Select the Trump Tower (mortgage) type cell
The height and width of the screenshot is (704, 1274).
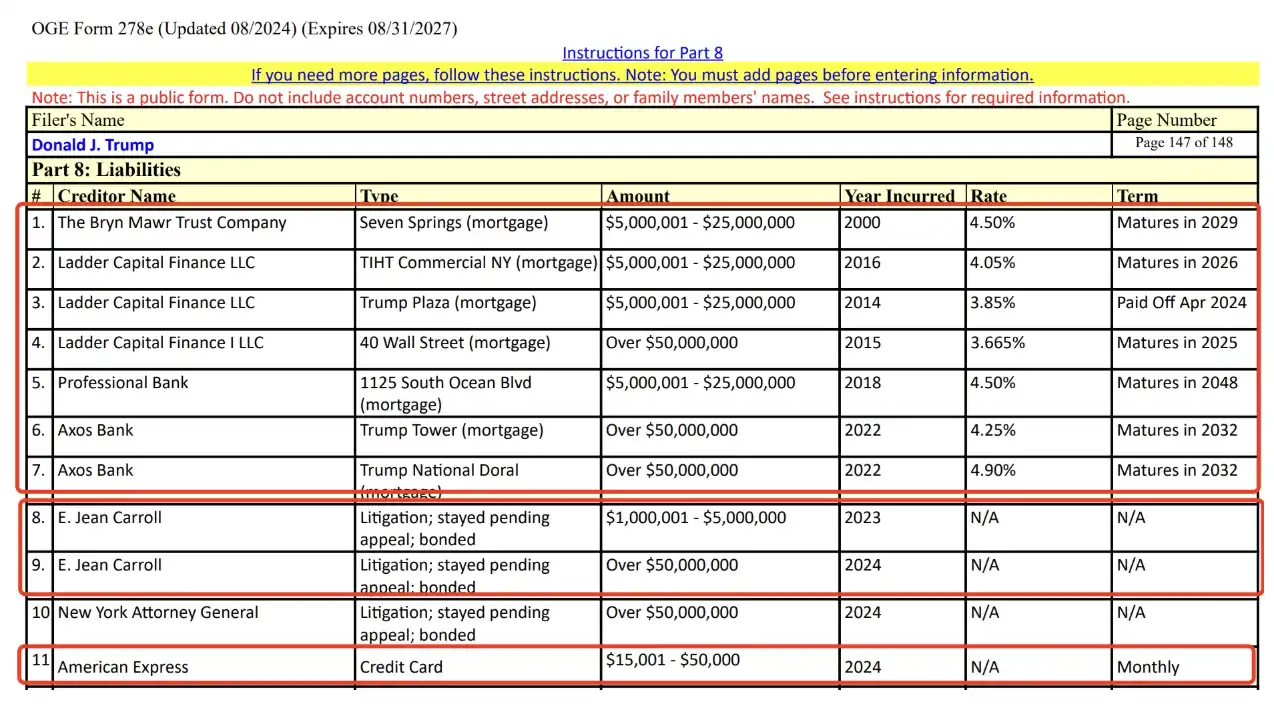point(452,431)
